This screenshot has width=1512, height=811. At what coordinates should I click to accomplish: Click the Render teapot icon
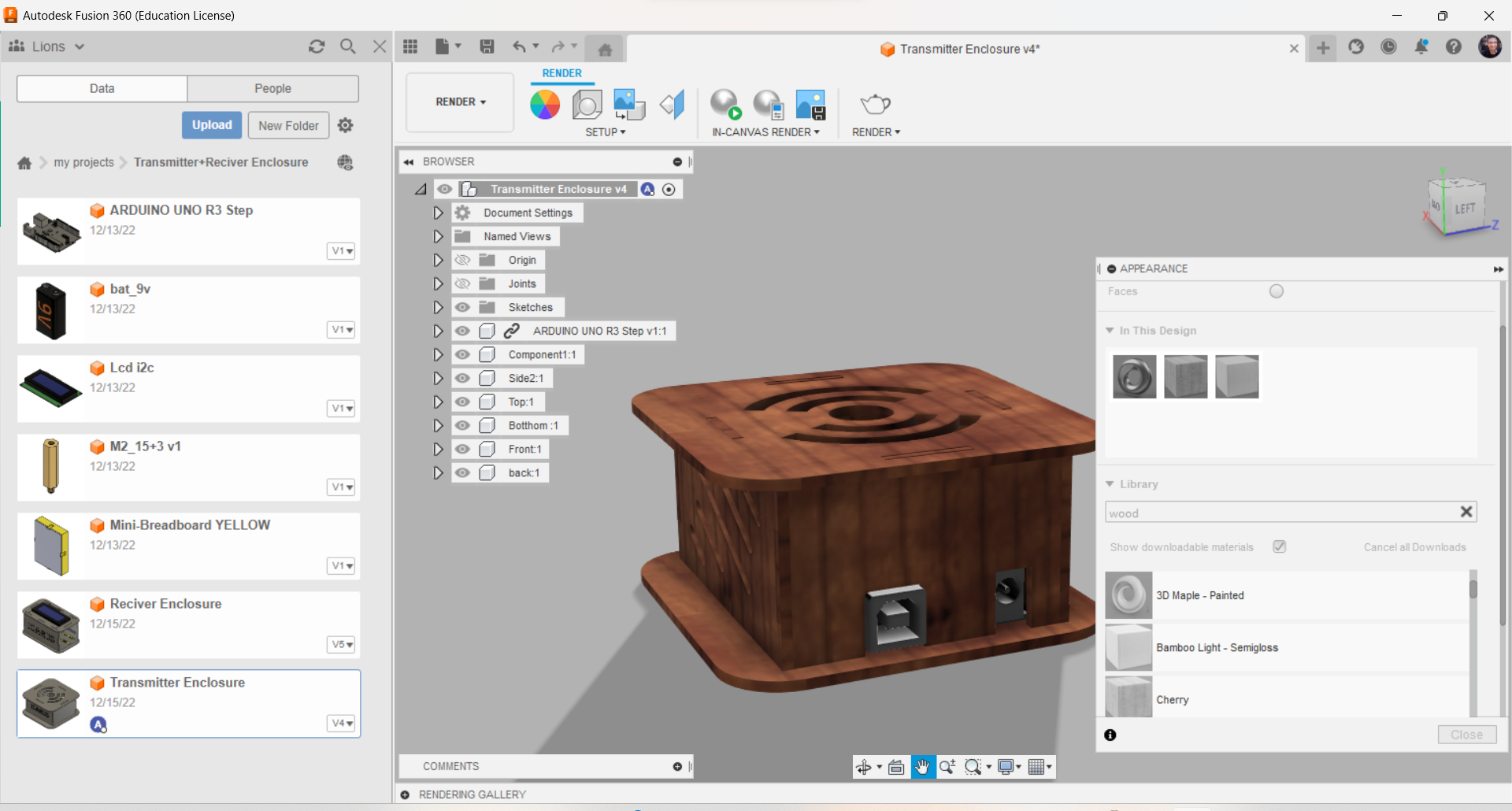(x=875, y=104)
